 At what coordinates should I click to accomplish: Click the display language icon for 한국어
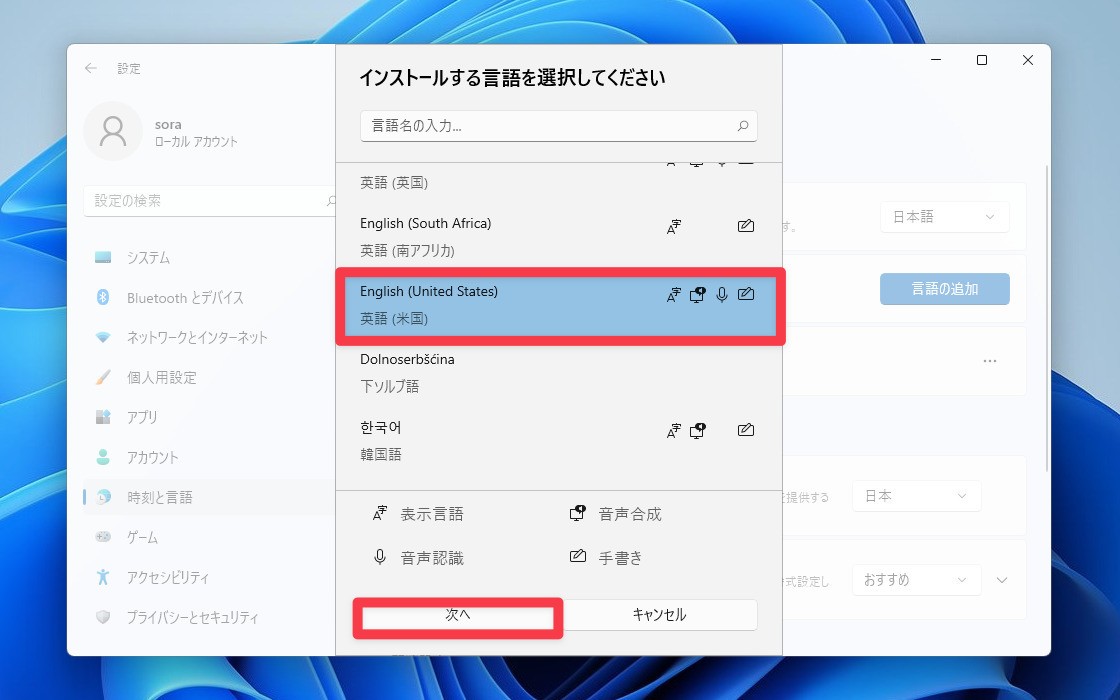[x=674, y=430]
